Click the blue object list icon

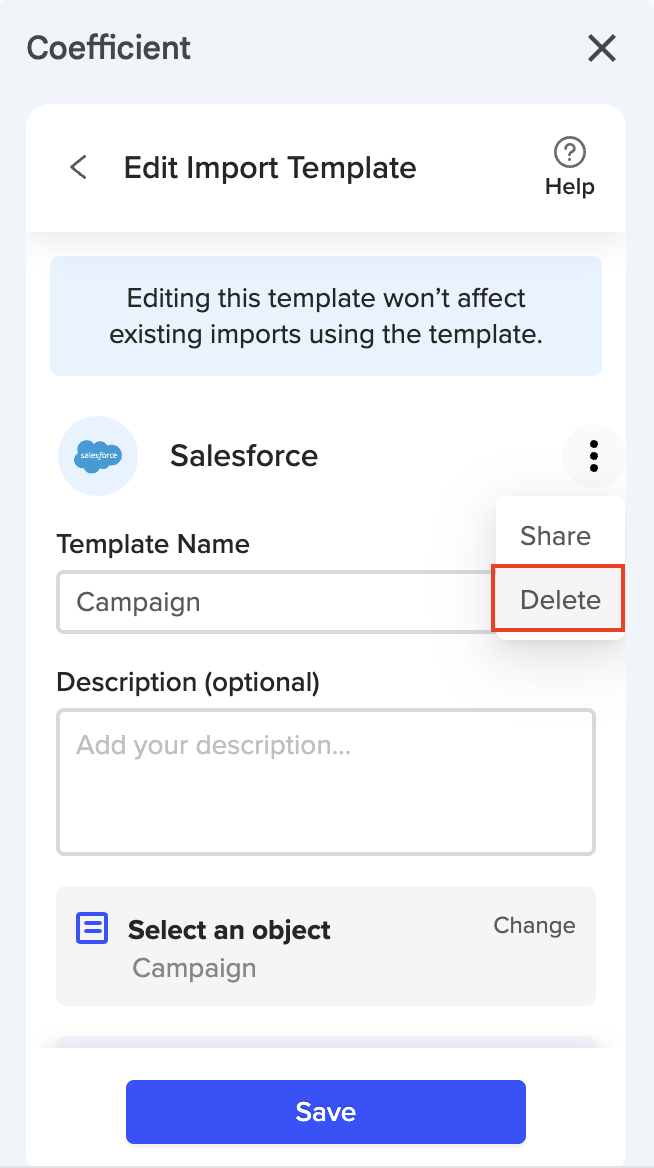pos(92,929)
